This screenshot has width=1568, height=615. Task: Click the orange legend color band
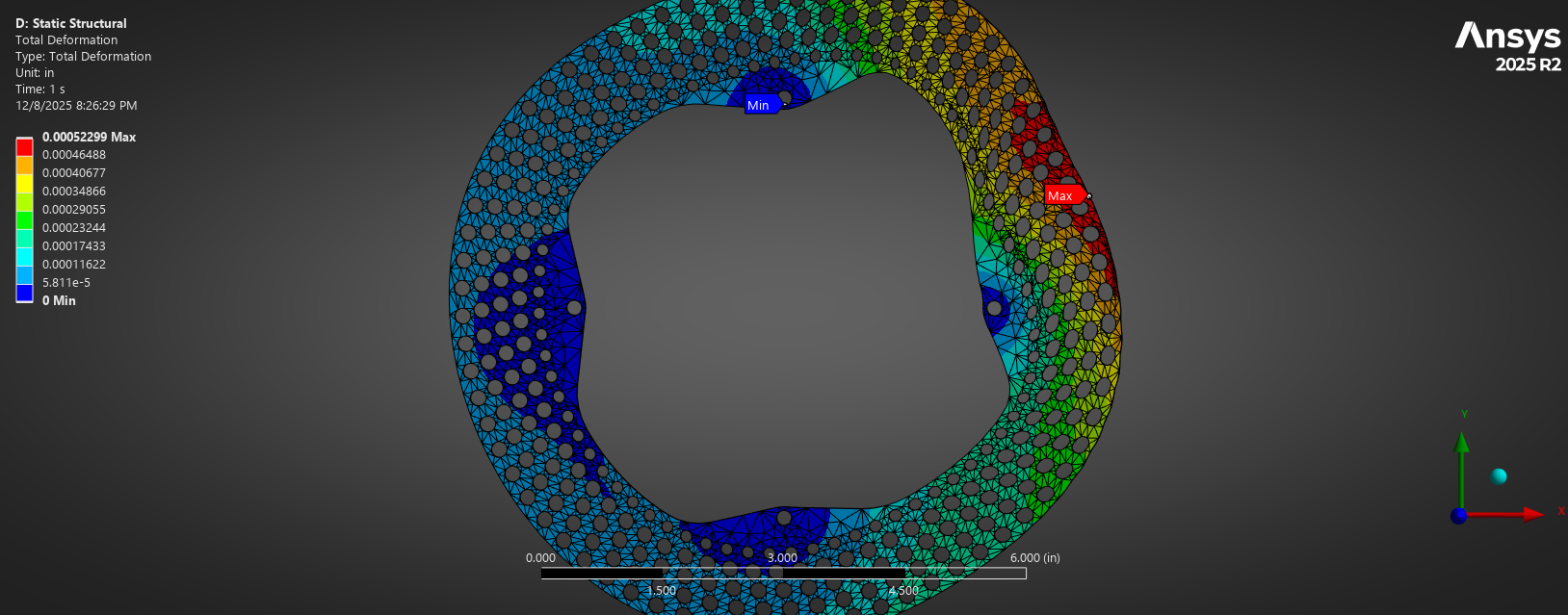(x=24, y=165)
